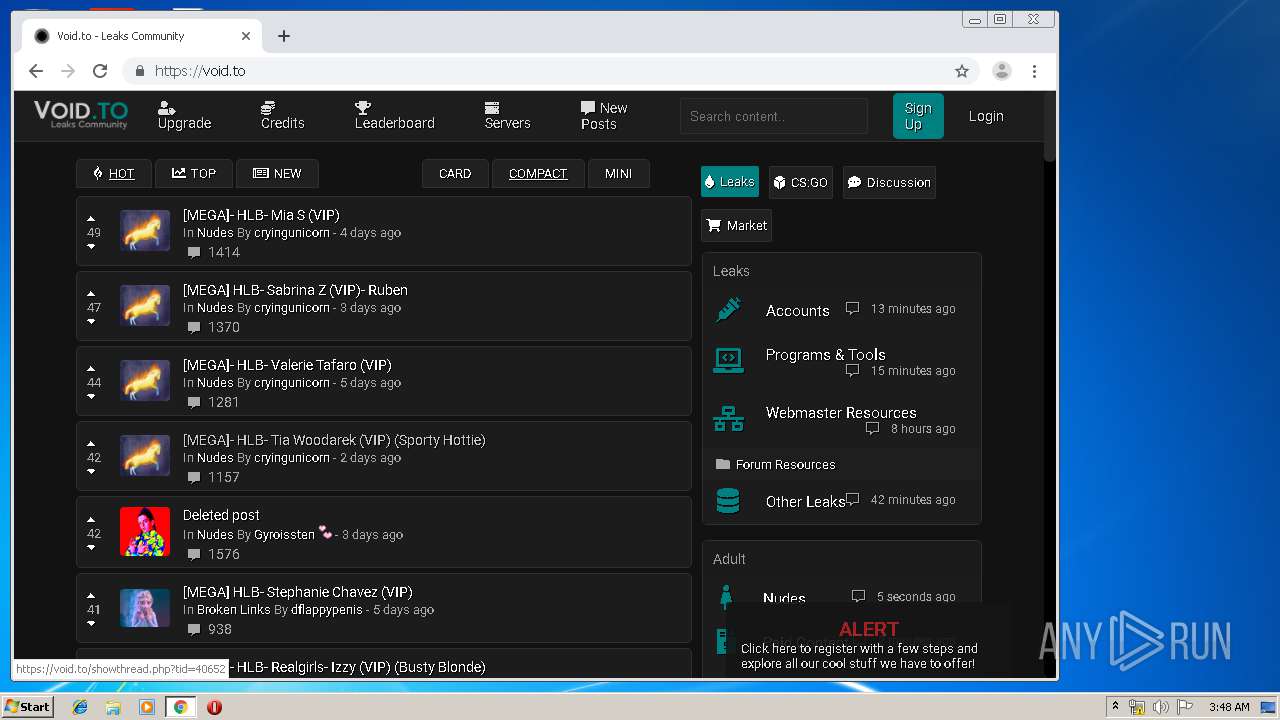Go back to the previous page
The width and height of the screenshot is (1280, 720).
36,71
